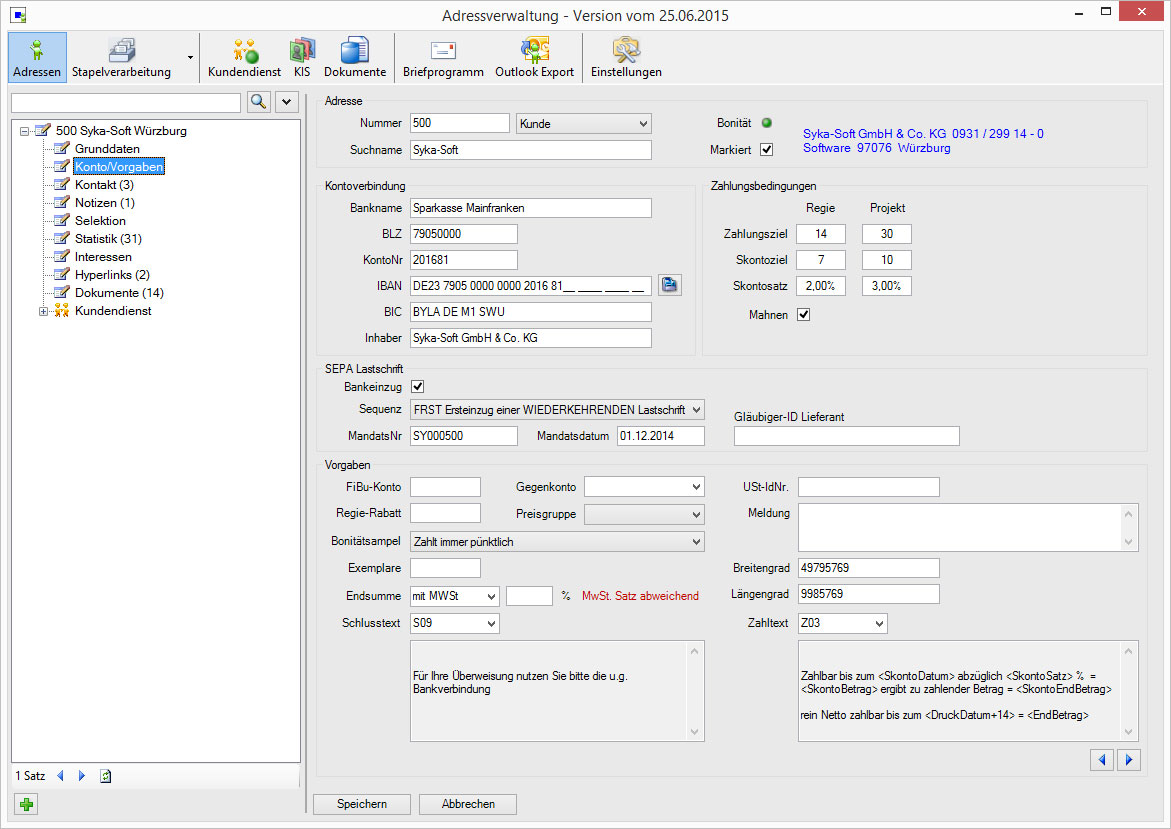This screenshot has height=829, width=1171.
Task: Open the KIS module
Action: point(301,57)
